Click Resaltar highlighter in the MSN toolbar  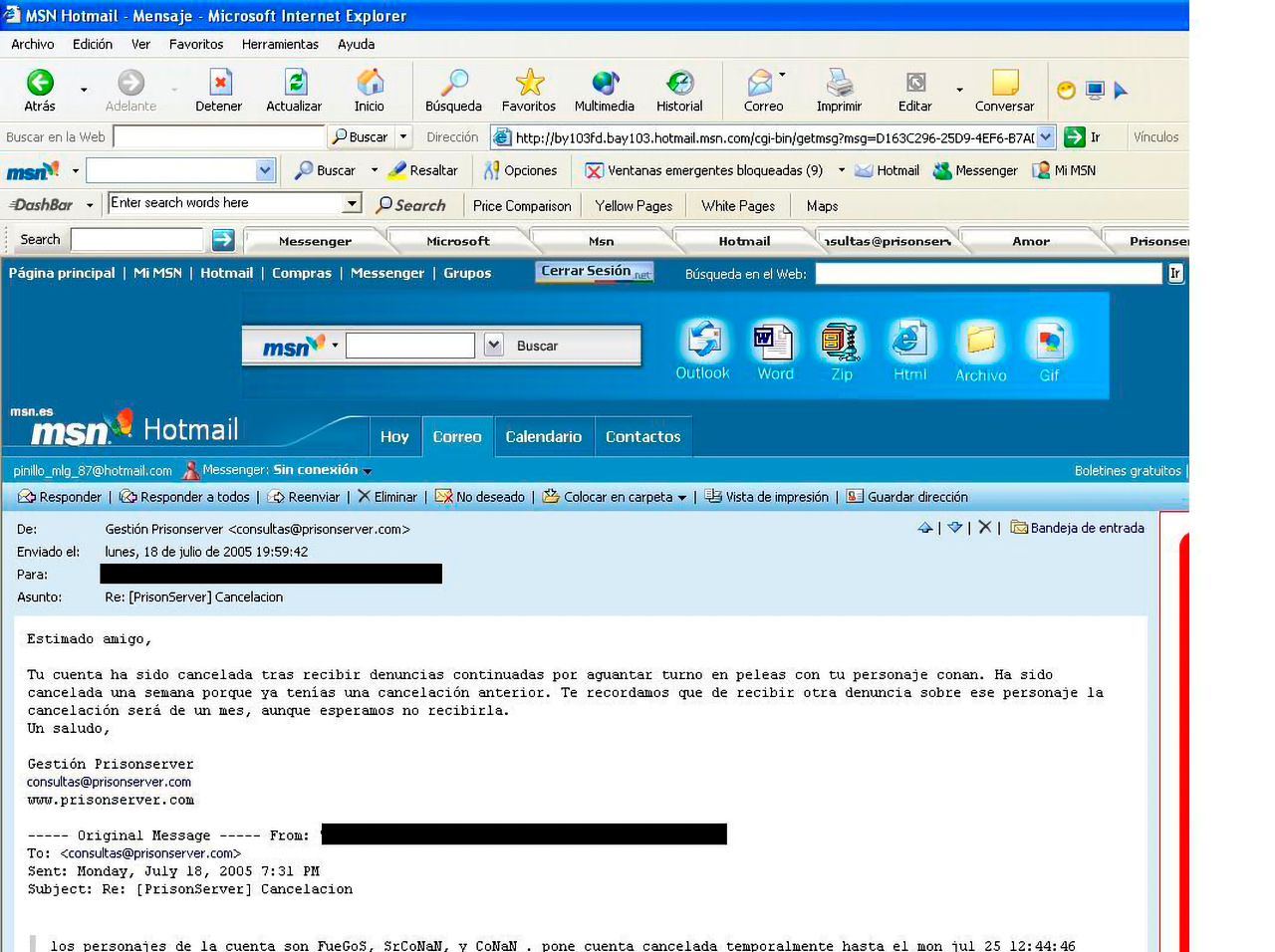pyautogui.click(x=423, y=170)
